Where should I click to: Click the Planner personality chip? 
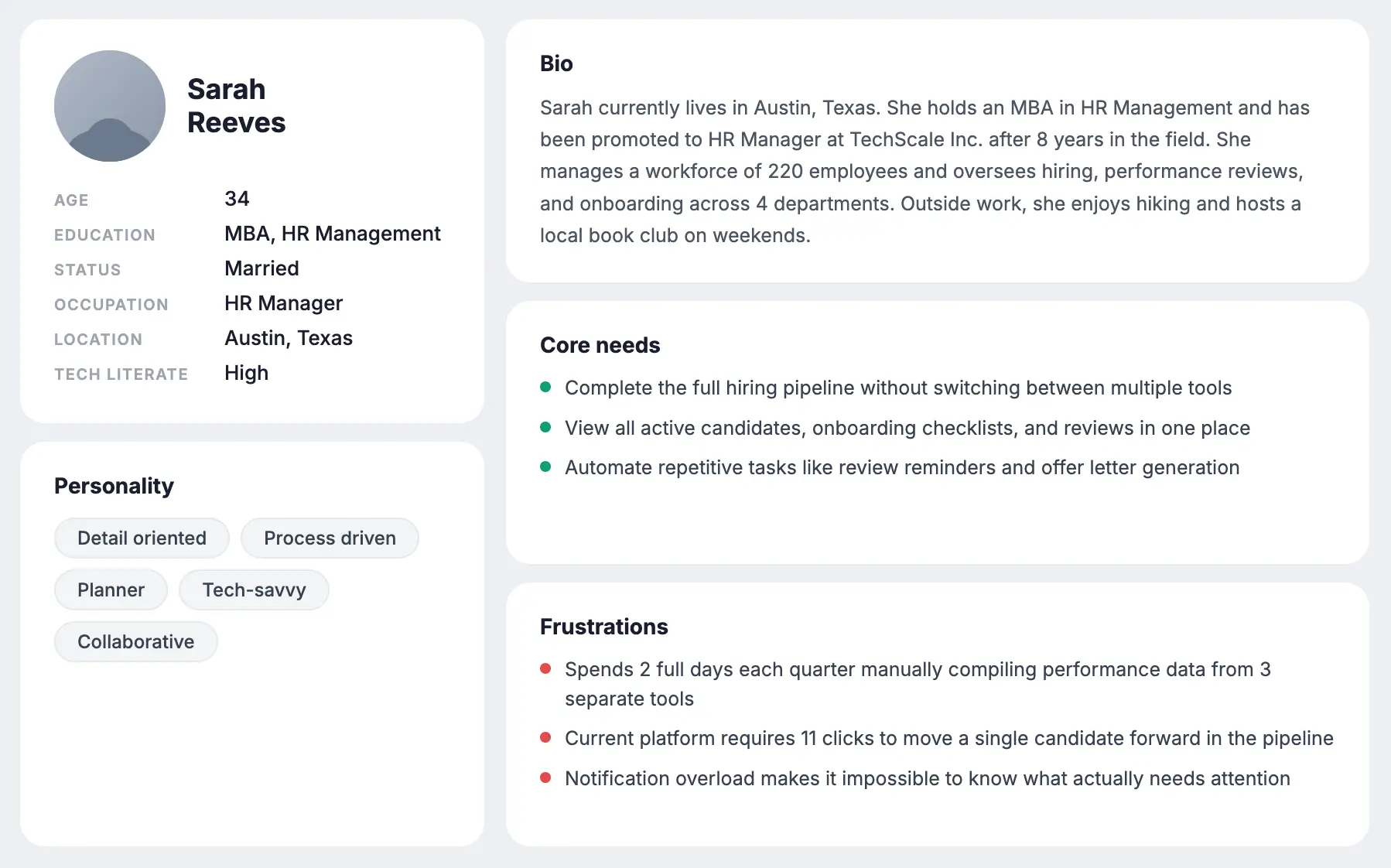(x=111, y=589)
